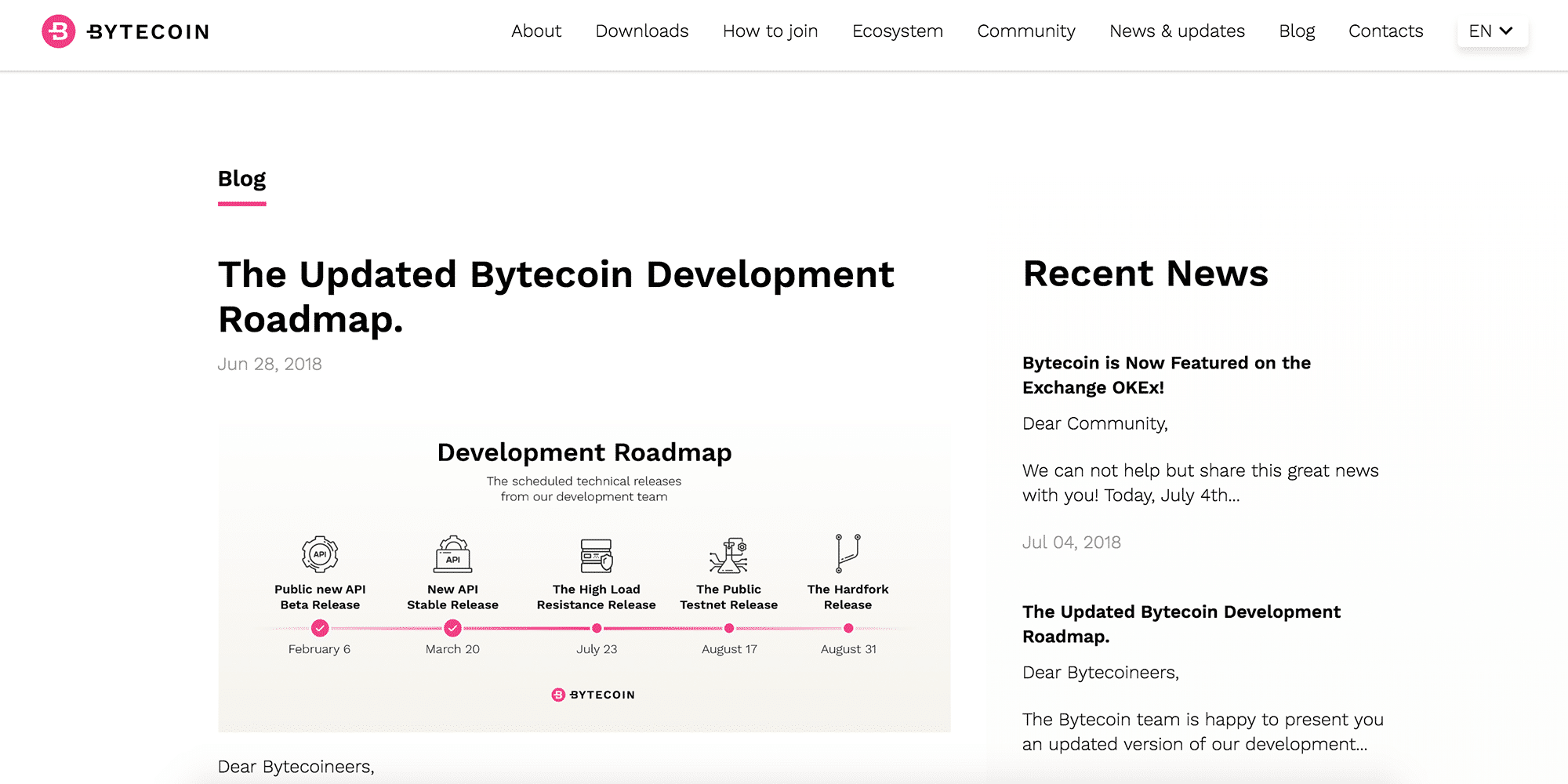Click the Recent News heading

[x=1145, y=274]
